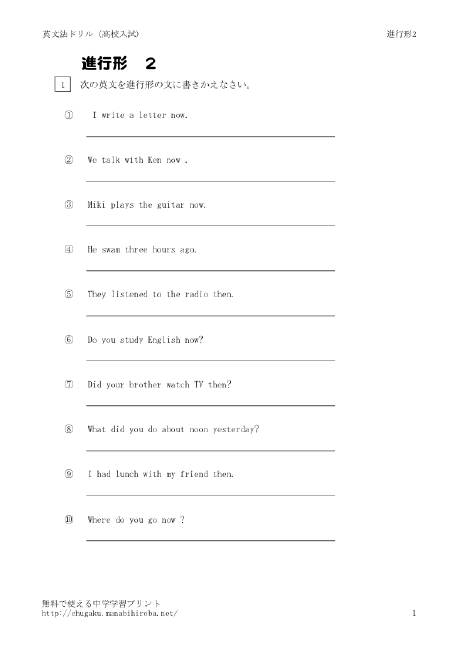
Task: Click the circled number ⑩ marker
Action: (x=69, y=519)
